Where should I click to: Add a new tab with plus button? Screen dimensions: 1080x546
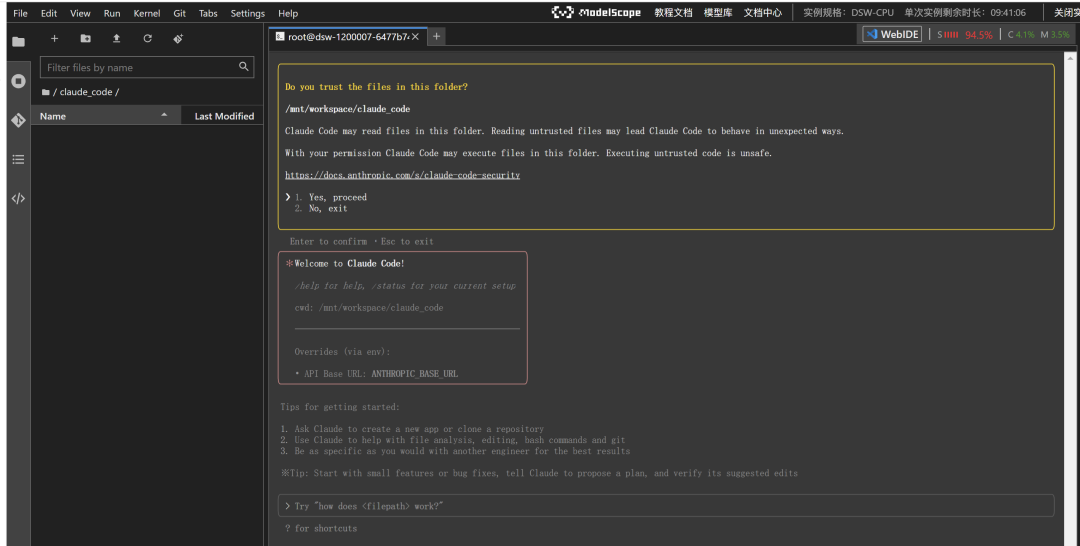coord(436,36)
